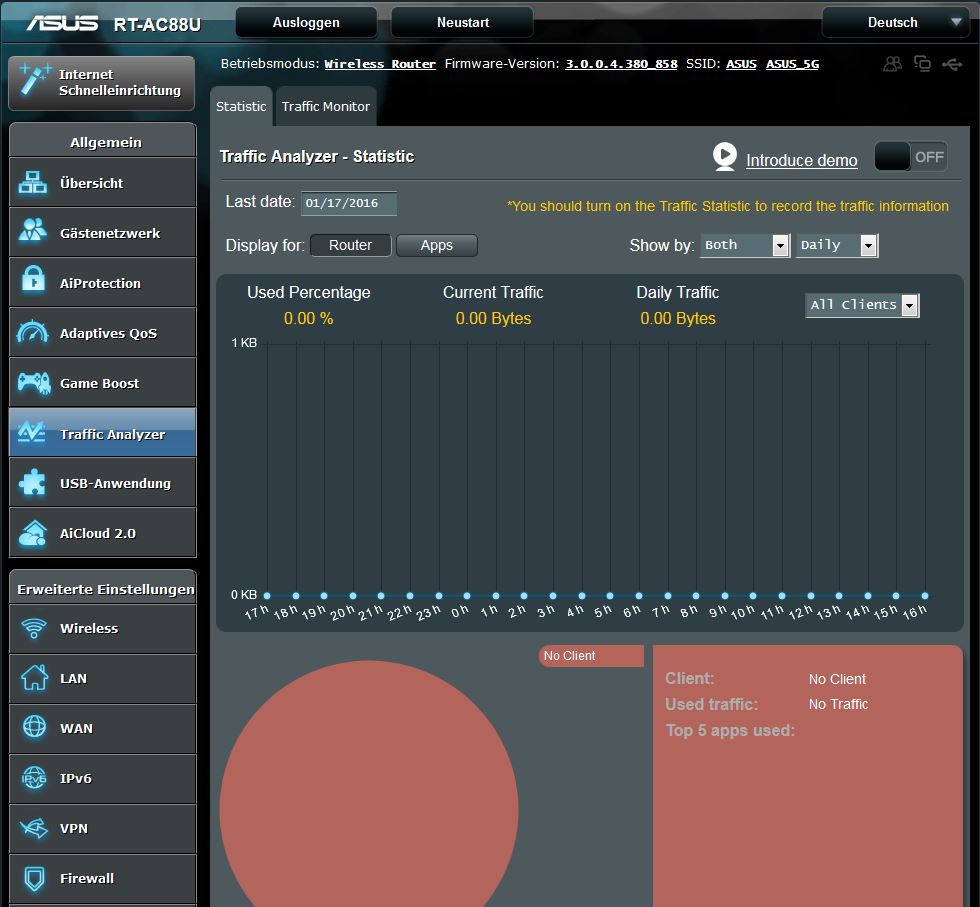Open the Both show-by dropdown

pos(744,245)
